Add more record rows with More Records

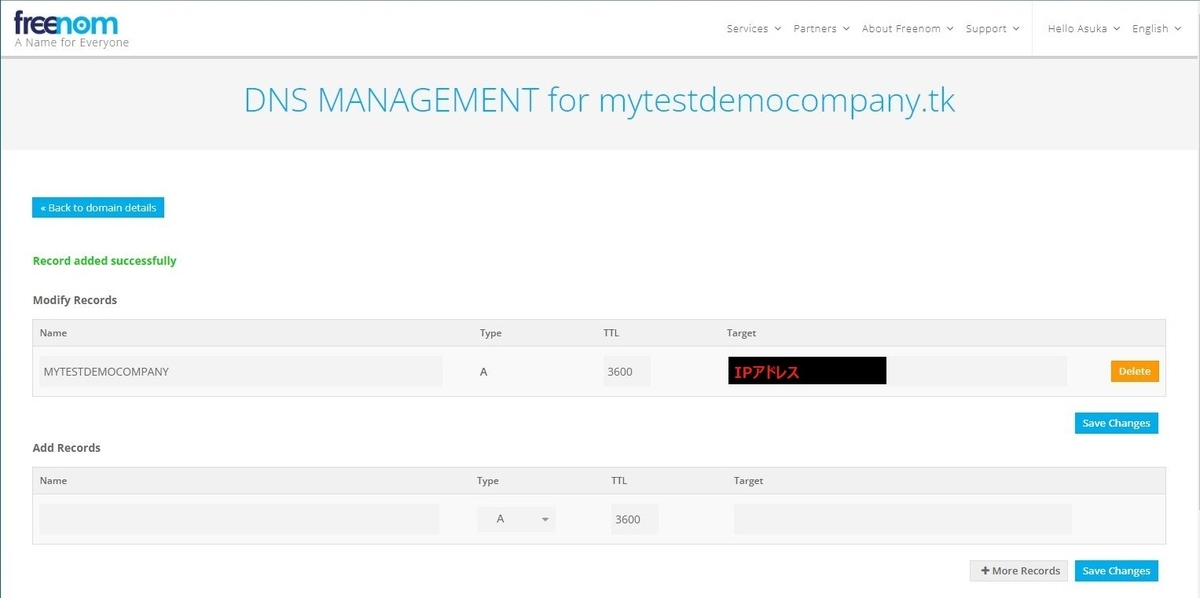[1019, 571]
